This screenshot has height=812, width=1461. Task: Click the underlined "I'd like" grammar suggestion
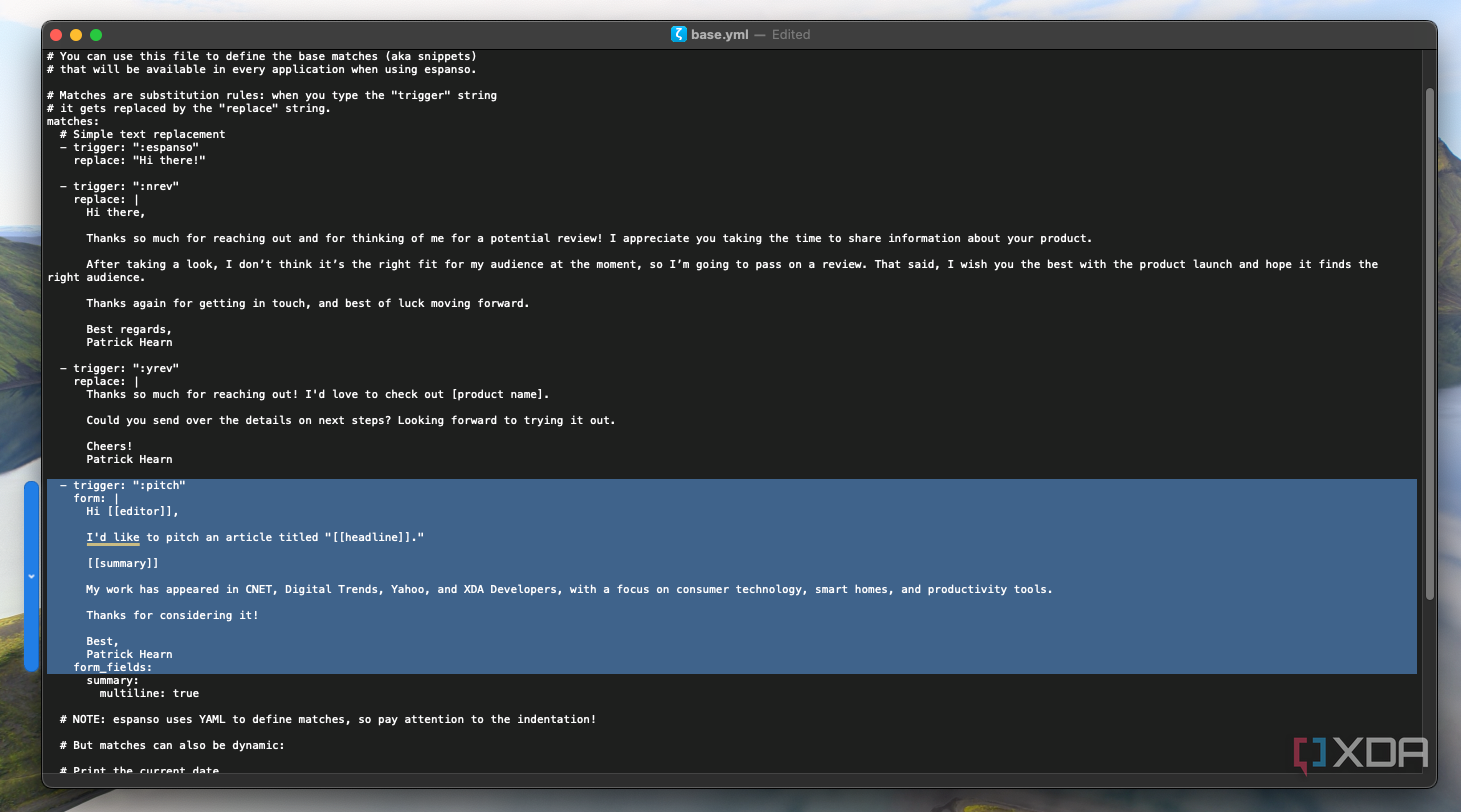click(113, 537)
